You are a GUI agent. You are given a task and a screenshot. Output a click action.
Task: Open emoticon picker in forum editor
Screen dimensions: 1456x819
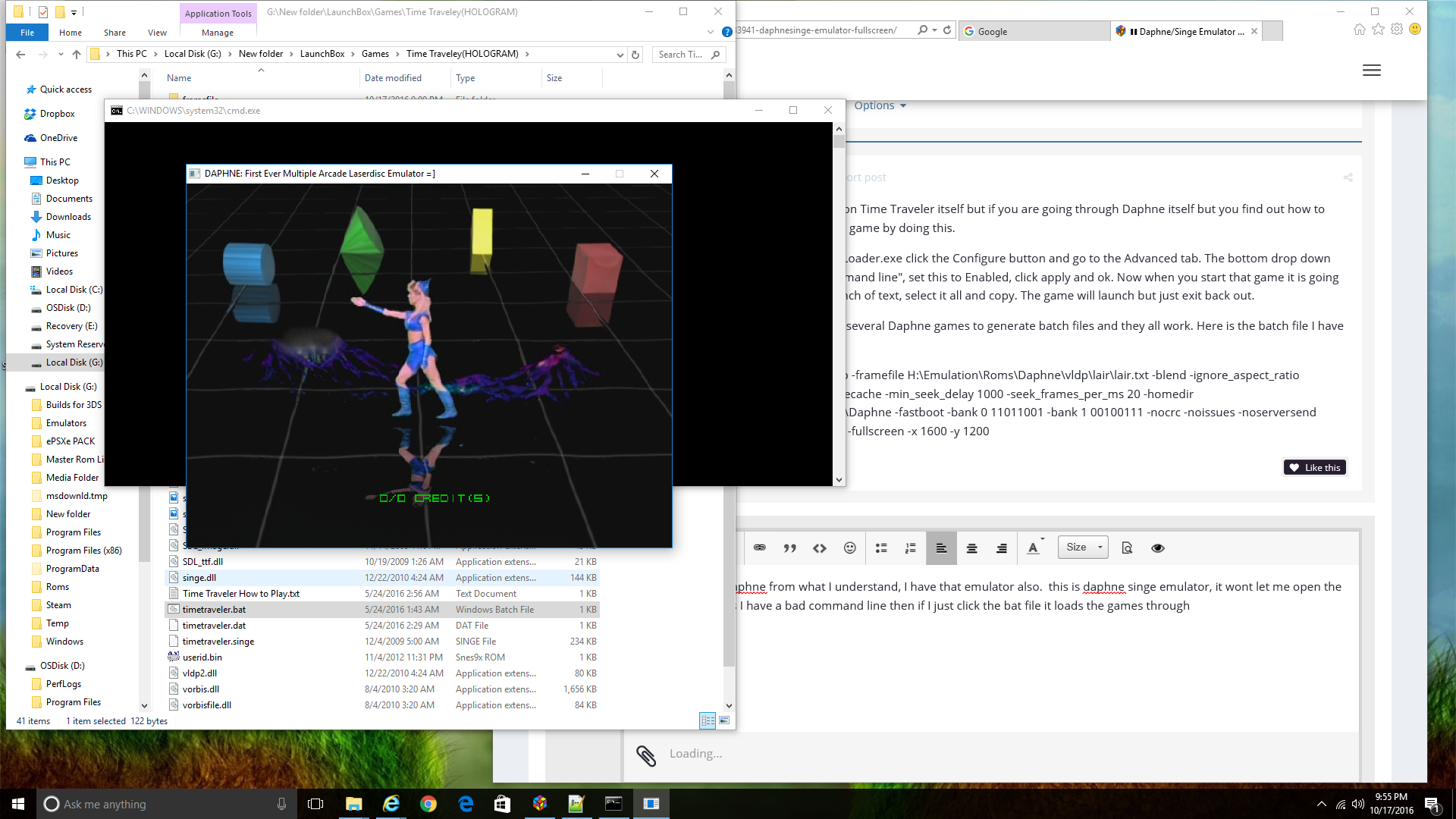(850, 548)
